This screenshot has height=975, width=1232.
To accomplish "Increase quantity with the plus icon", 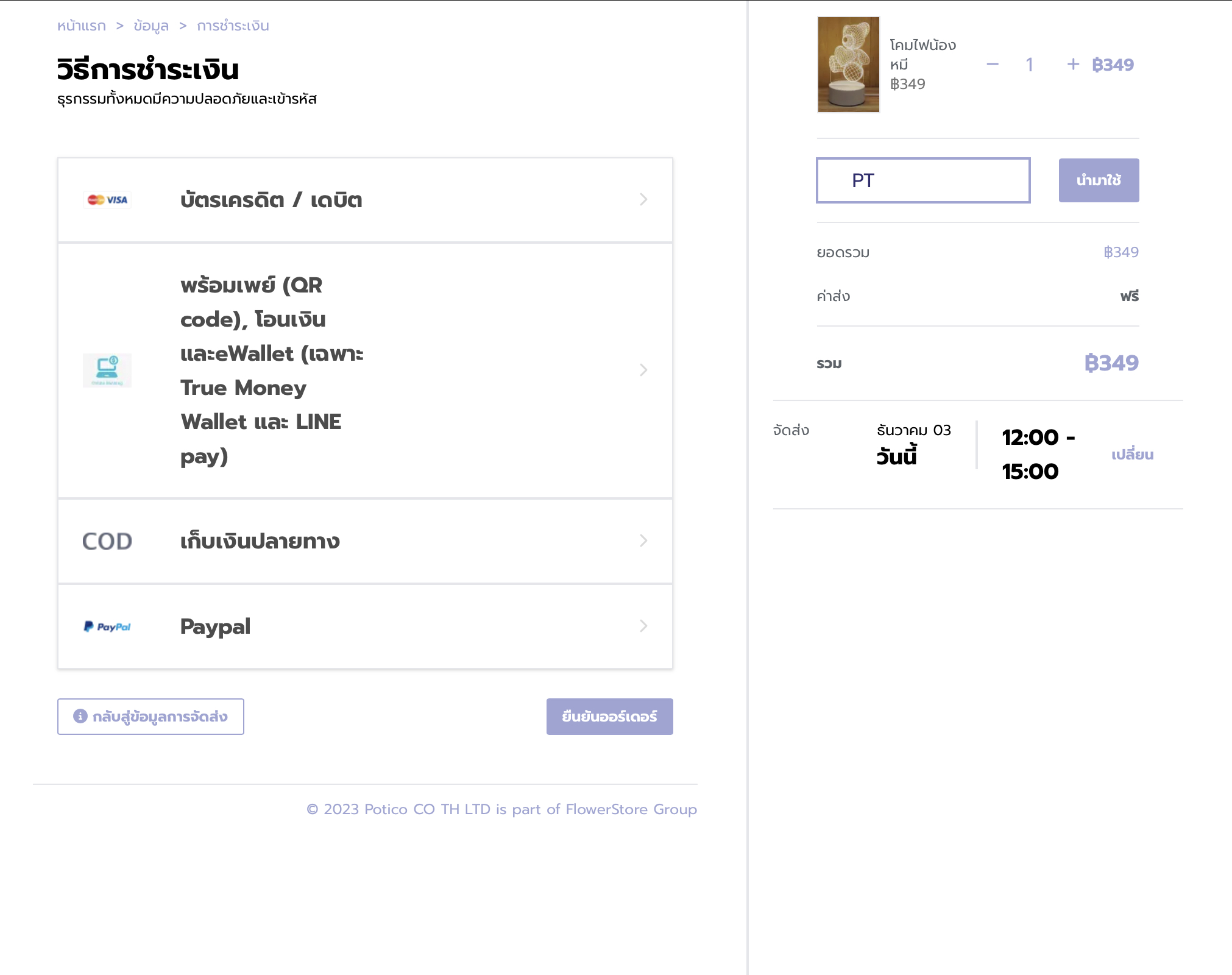I will point(1073,65).
